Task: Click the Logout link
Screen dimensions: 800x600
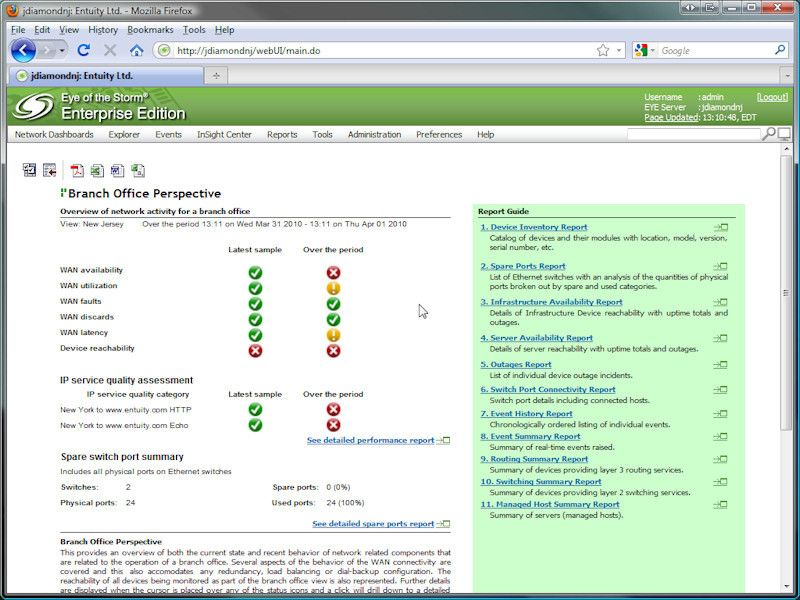Action: click(x=772, y=97)
